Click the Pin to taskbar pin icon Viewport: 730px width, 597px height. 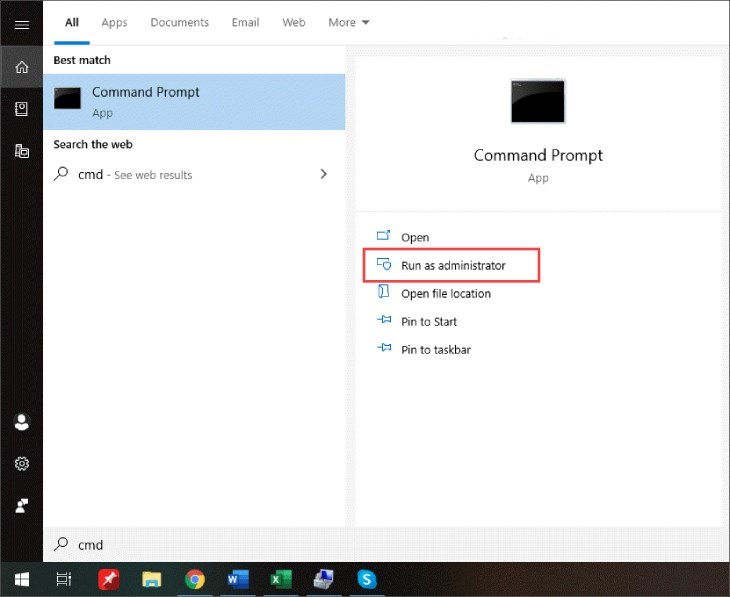click(384, 347)
